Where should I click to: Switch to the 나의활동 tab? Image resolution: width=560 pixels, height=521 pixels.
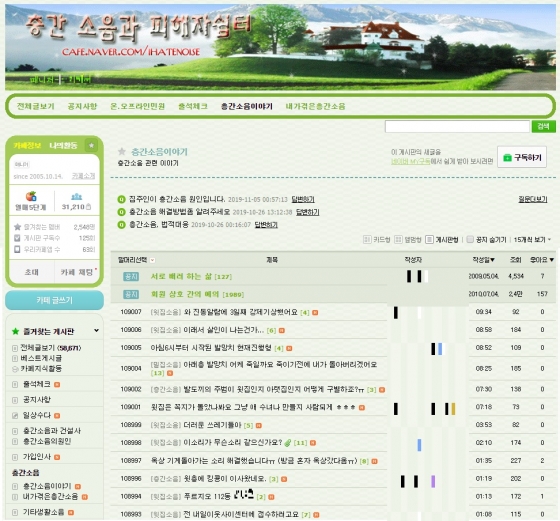tap(63, 145)
